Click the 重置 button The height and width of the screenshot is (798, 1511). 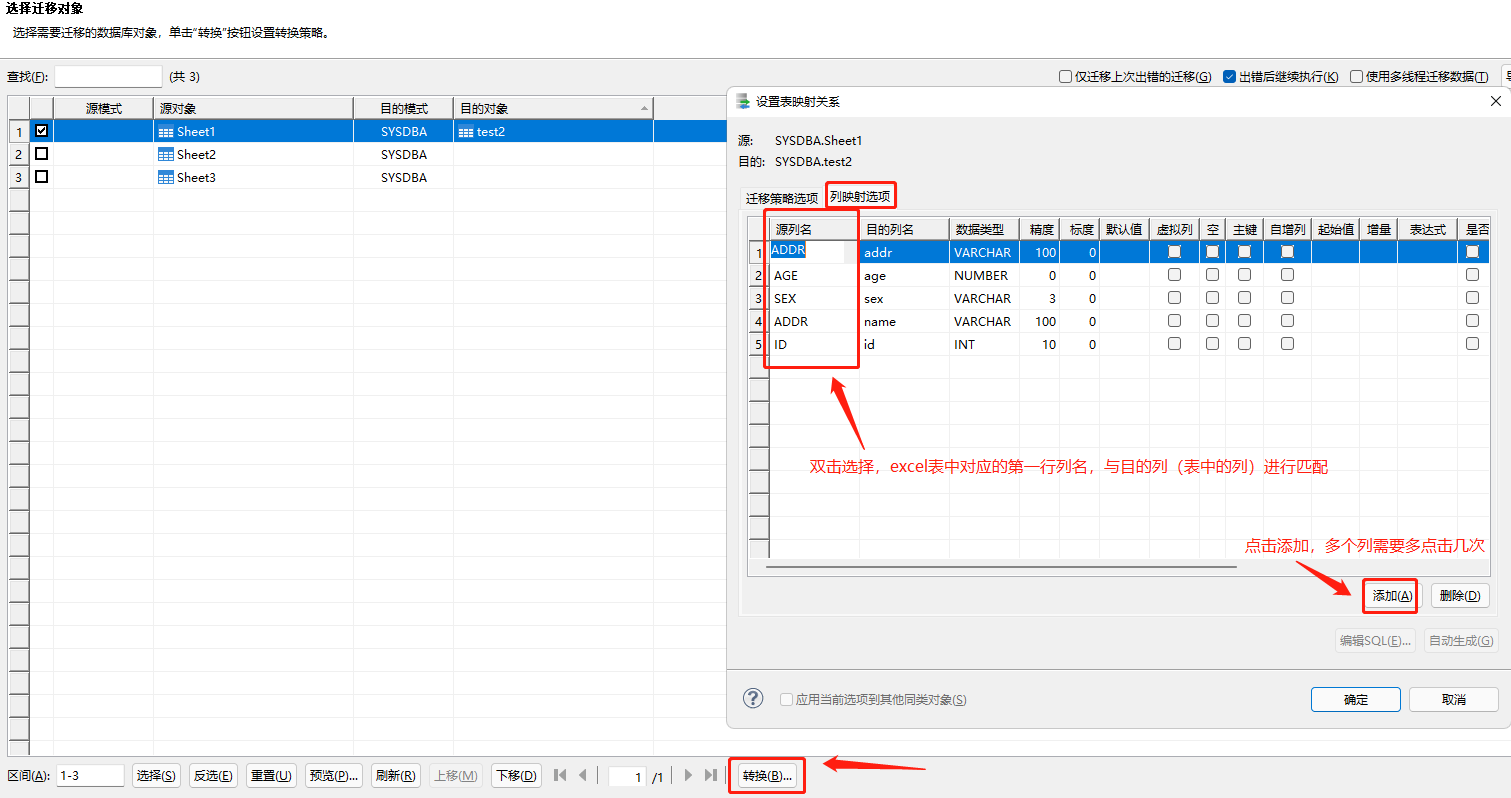(271, 776)
